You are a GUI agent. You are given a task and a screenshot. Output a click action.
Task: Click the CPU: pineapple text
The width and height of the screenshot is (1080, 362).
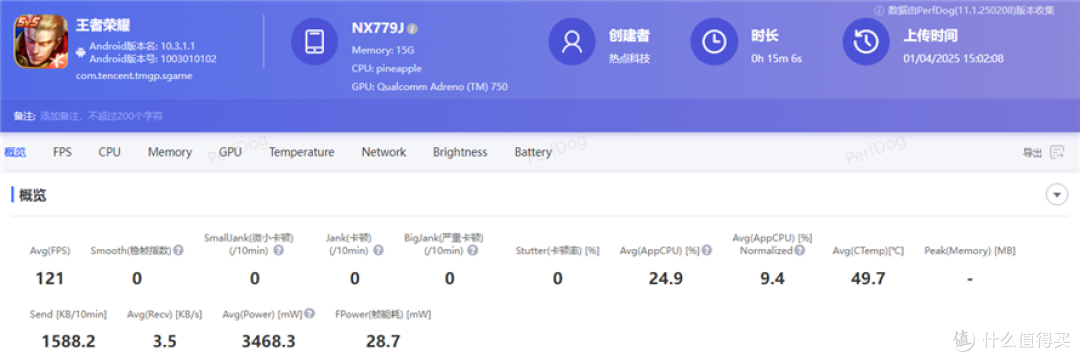pos(386,69)
